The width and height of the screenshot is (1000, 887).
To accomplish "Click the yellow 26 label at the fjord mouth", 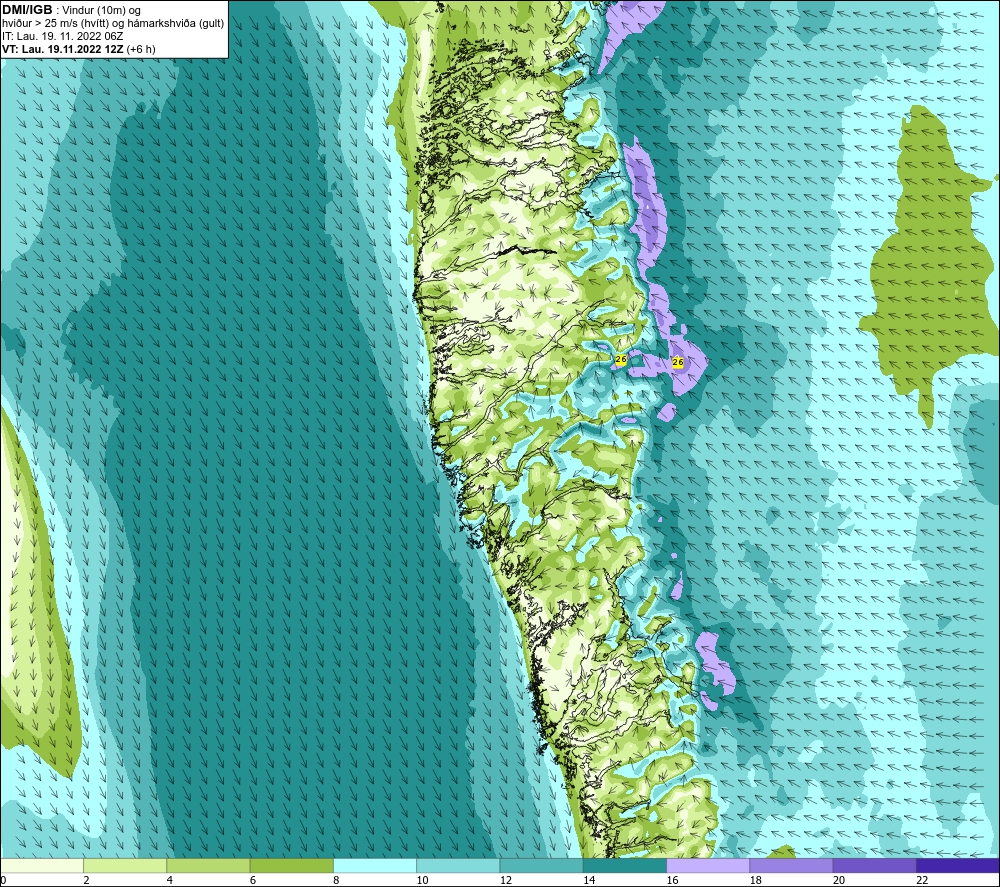I will point(621,360).
